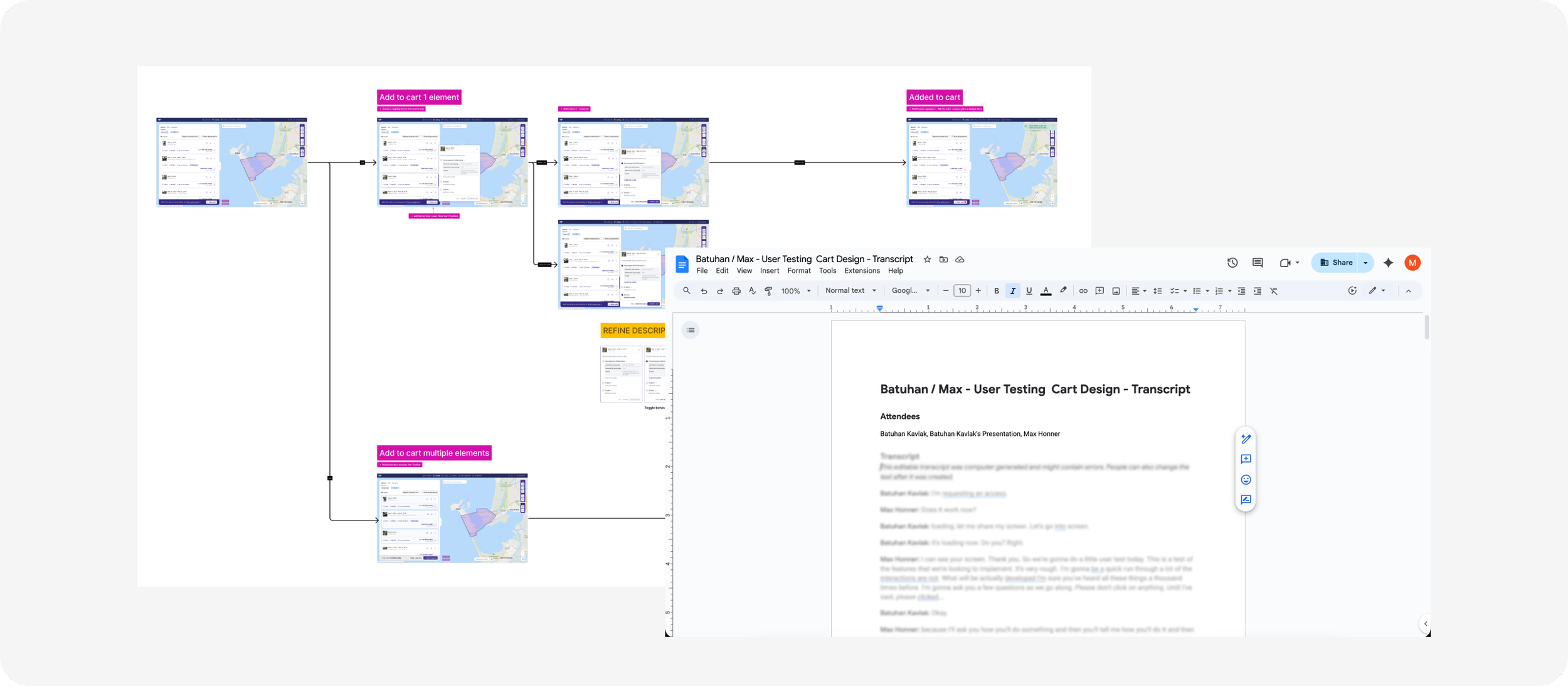Image resolution: width=1568 pixels, height=686 pixels.
Task: Click the font size field
Action: [961, 291]
